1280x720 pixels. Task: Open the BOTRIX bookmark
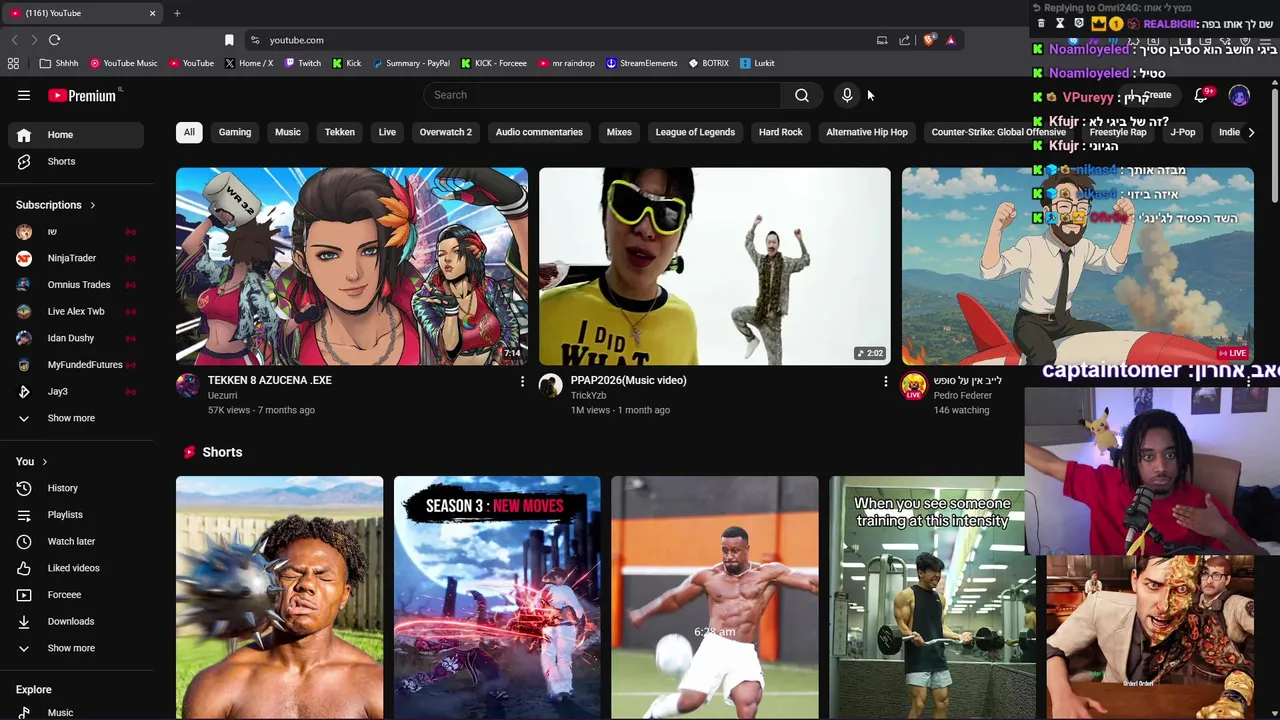(x=708, y=63)
